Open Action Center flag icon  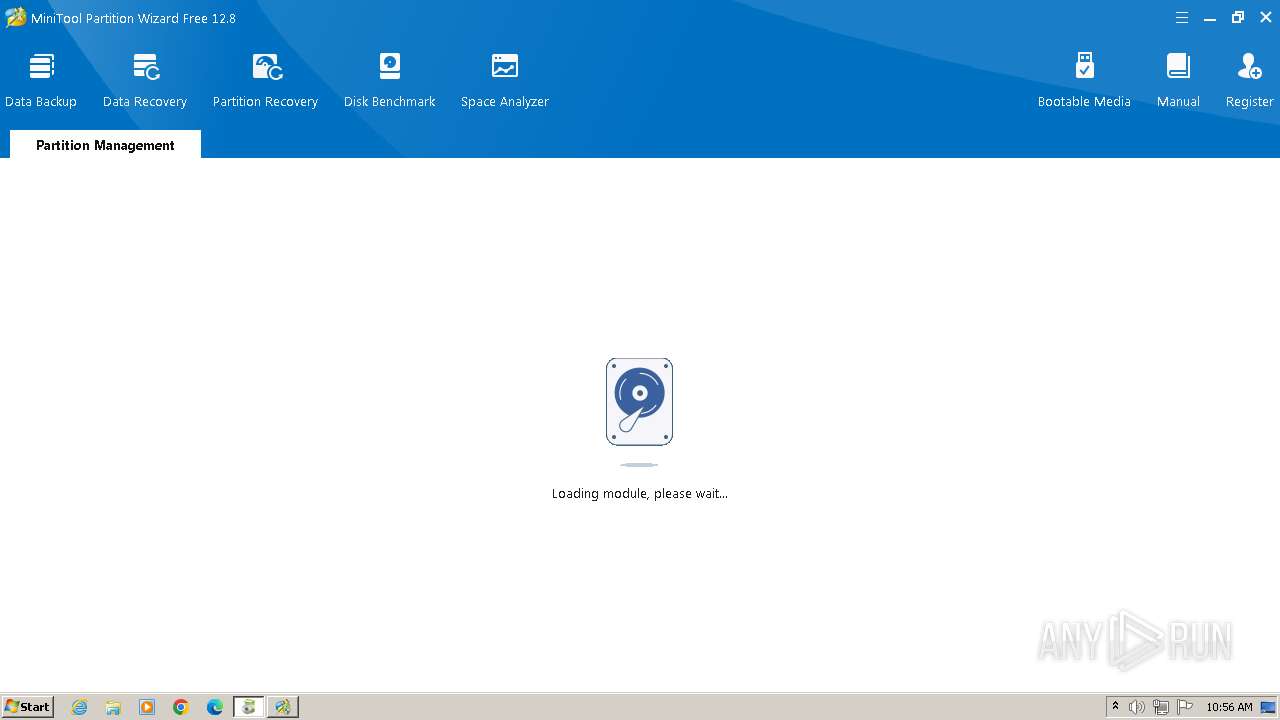[x=1185, y=707]
